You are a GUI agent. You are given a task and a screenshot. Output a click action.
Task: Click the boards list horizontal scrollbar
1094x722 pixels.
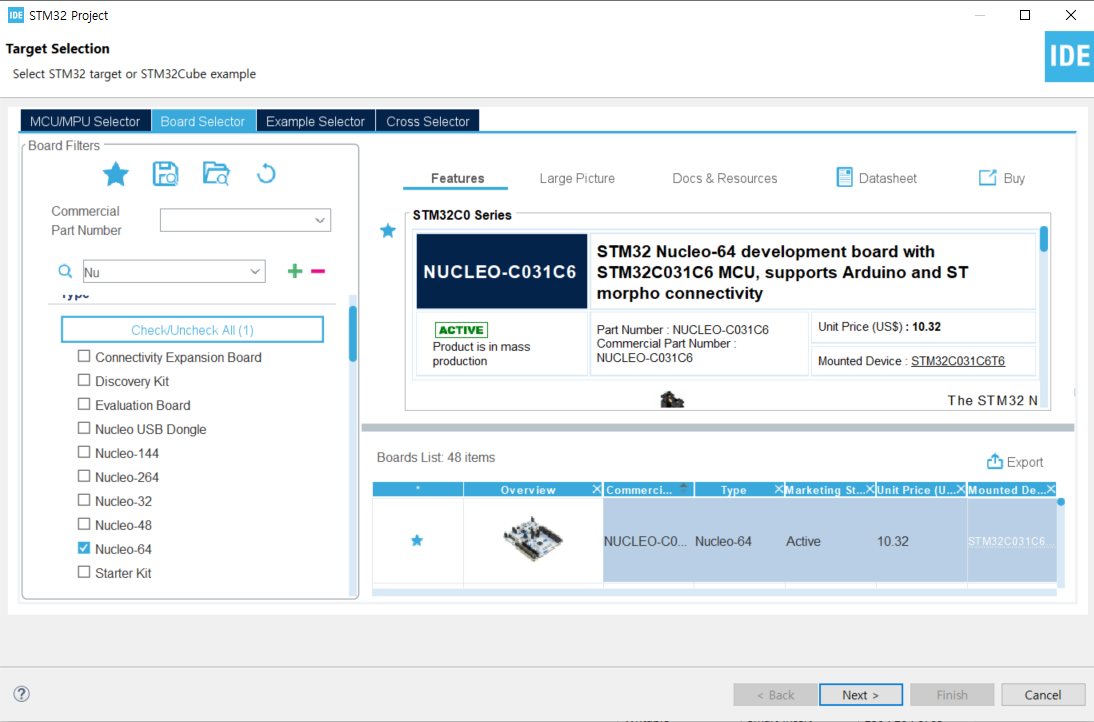(x=714, y=592)
